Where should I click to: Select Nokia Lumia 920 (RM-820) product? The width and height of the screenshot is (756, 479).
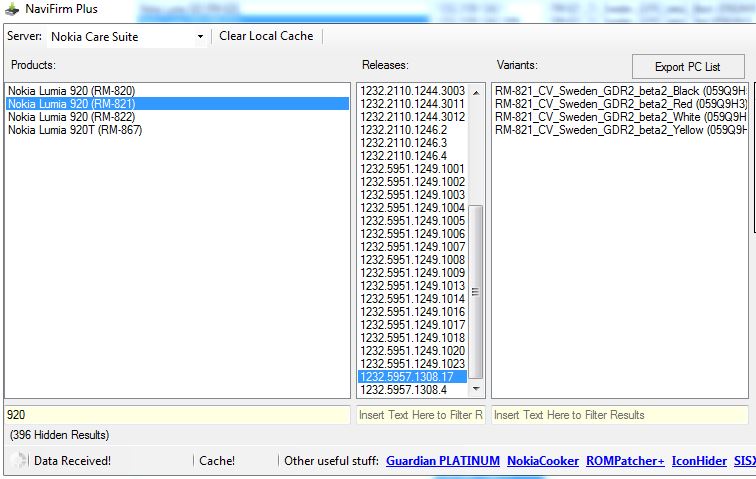(x=177, y=91)
